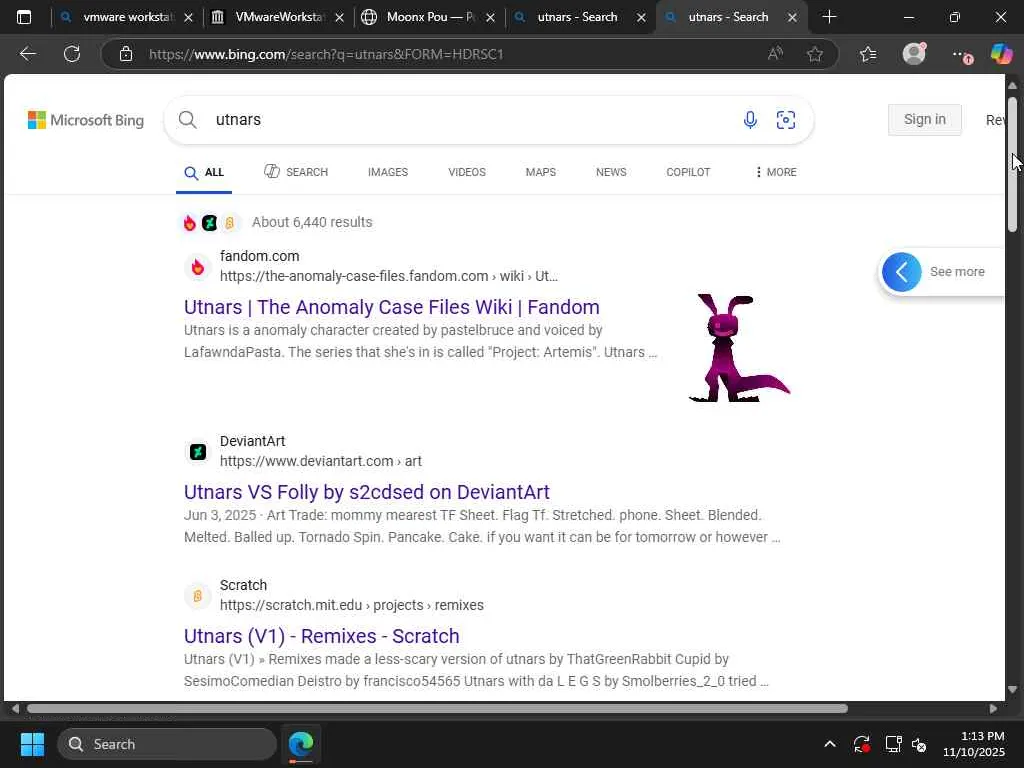Image resolution: width=1024 pixels, height=768 pixels.
Task: Switch to NEWS results
Action: (611, 172)
